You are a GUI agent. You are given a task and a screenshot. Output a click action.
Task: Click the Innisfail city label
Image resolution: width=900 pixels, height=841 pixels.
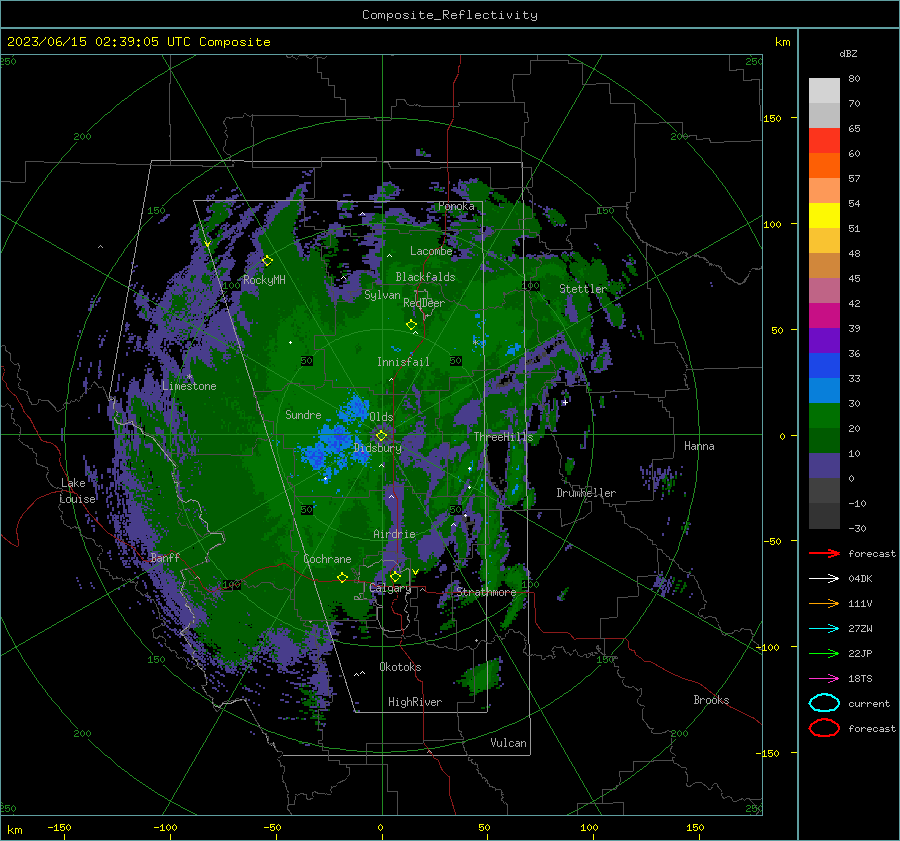pos(403,362)
